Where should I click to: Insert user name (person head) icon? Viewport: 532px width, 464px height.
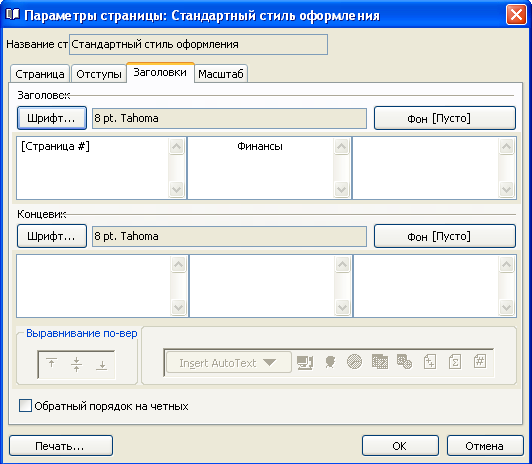(x=330, y=362)
